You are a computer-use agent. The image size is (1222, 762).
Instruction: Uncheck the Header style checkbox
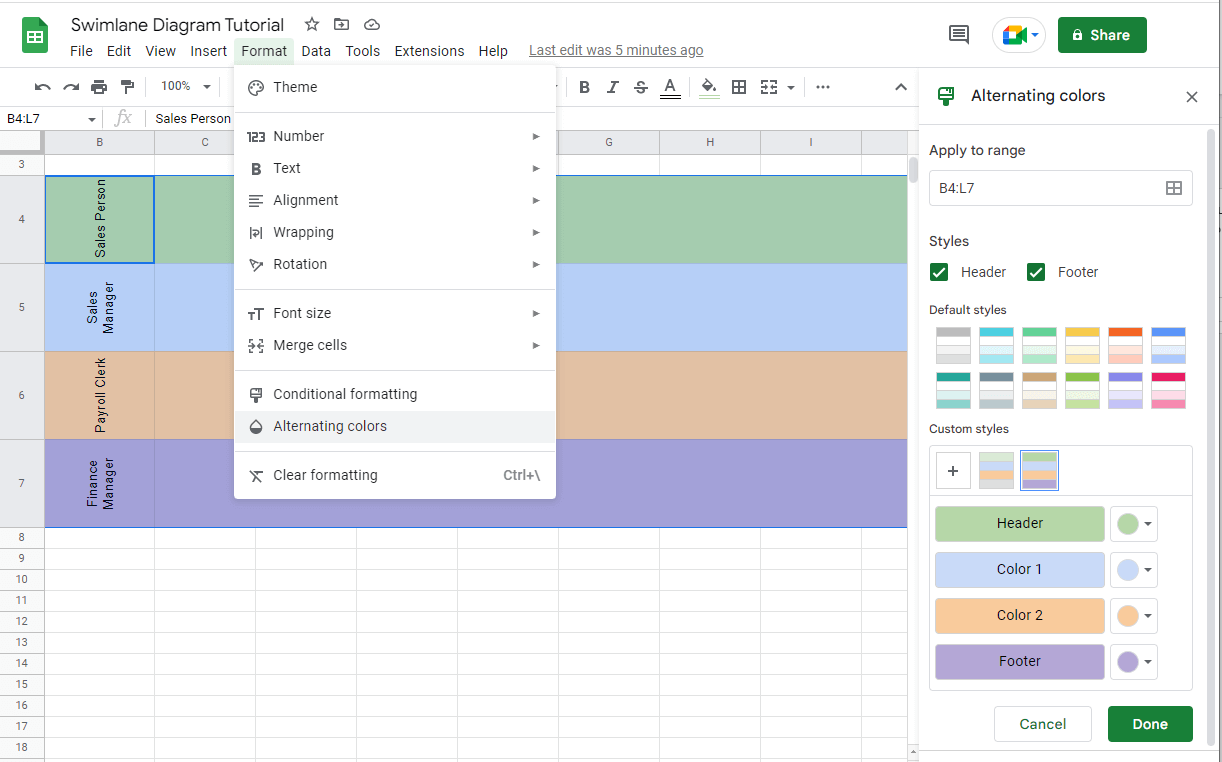(939, 271)
